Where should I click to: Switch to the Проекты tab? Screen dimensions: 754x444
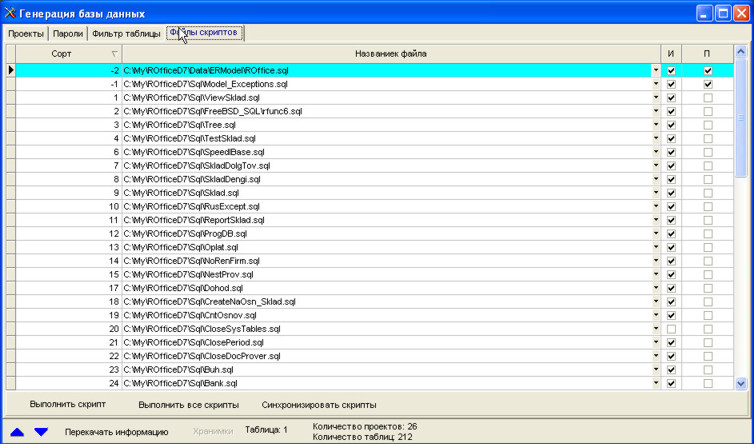[26, 33]
